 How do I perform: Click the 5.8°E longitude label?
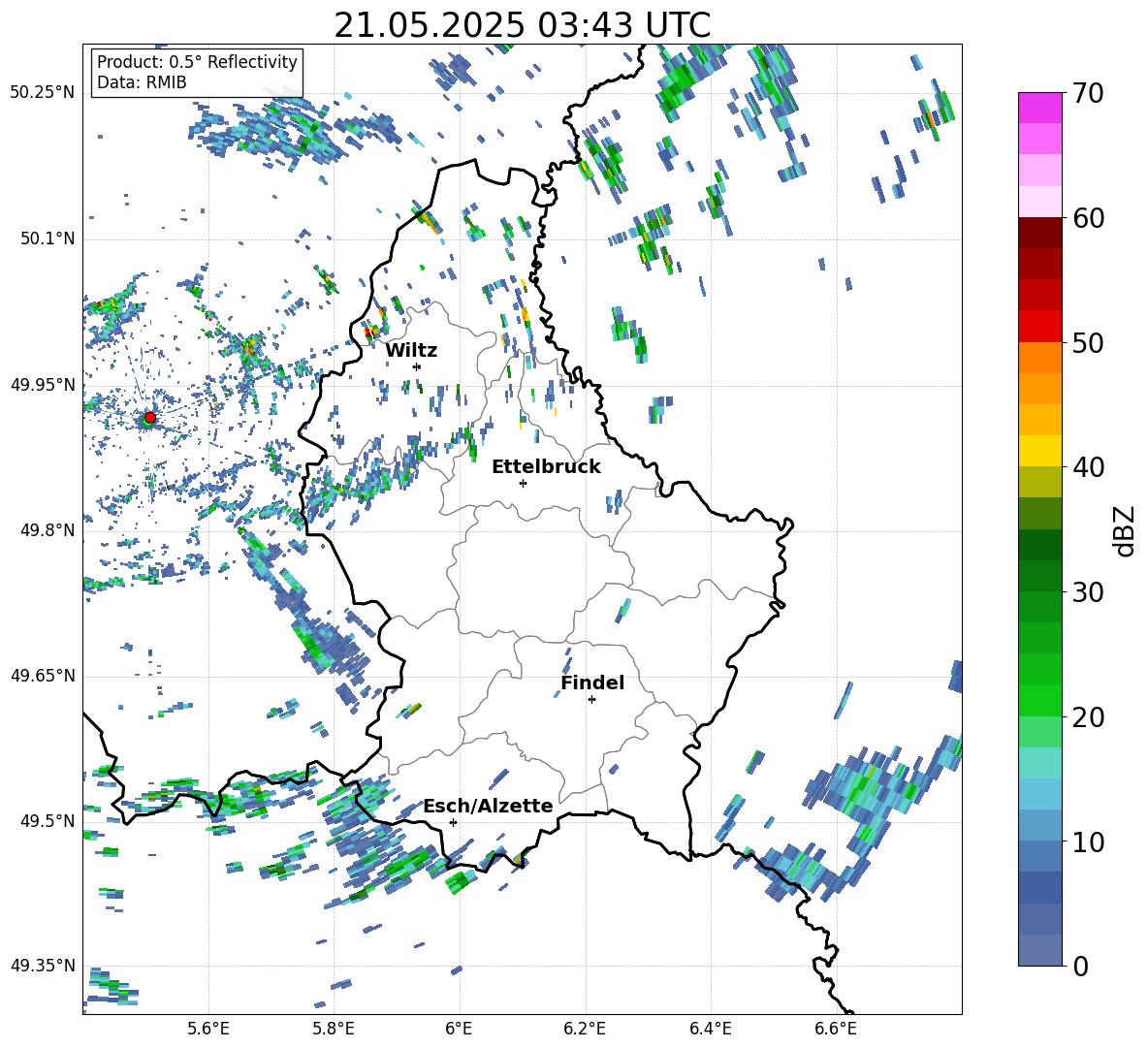[x=334, y=1029]
